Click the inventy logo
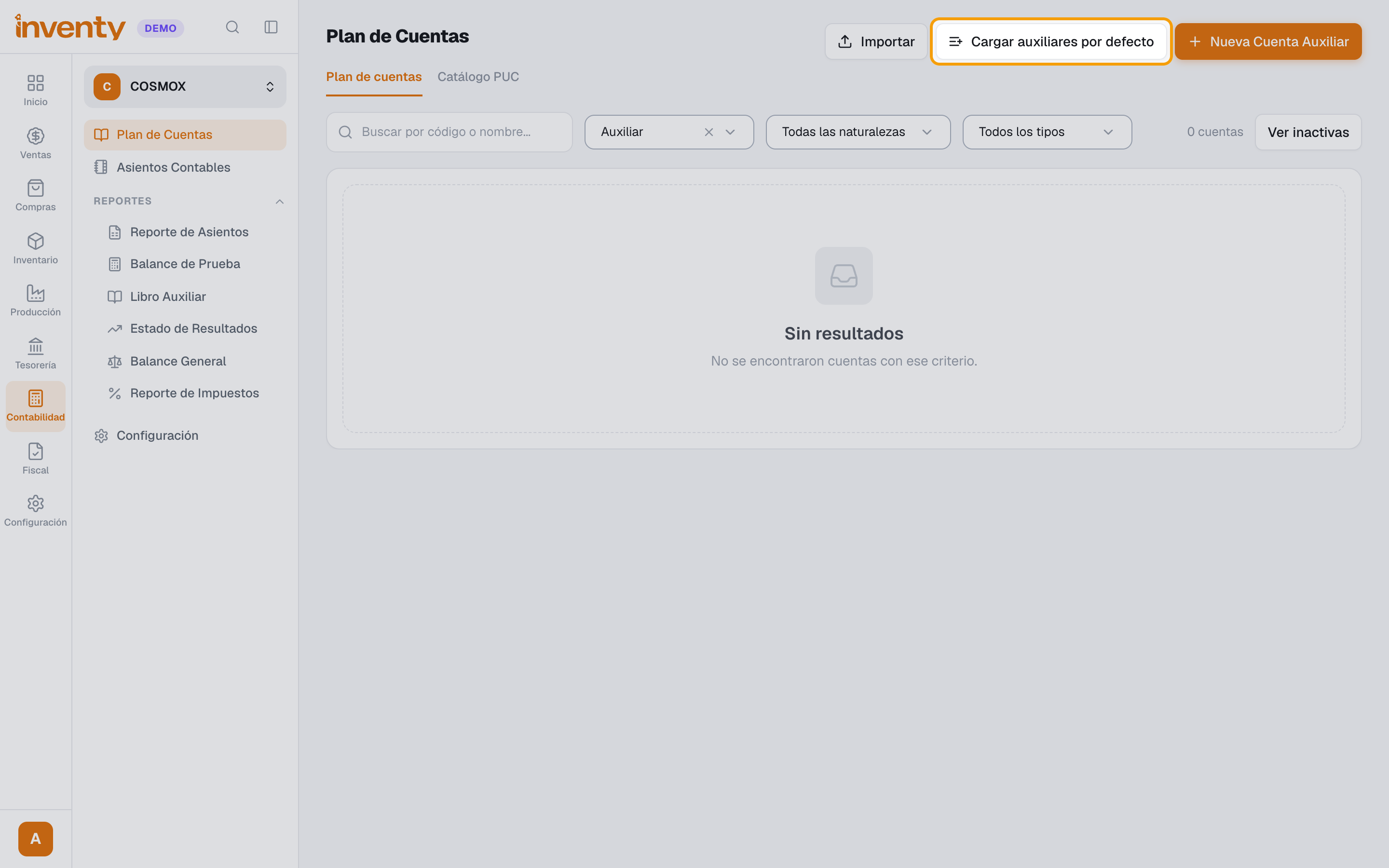Screen dimensions: 1389x868 pyautogui.click(x=70, y=27)
